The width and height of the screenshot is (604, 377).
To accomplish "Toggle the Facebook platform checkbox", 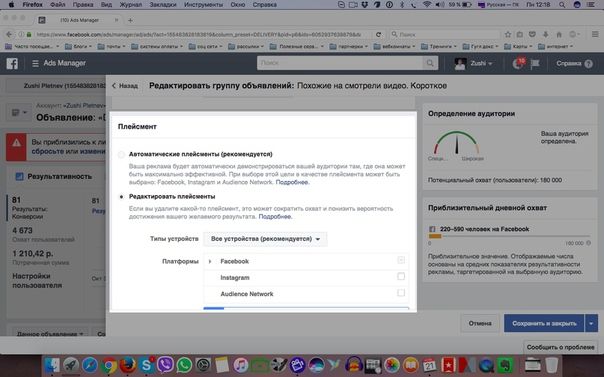I will point(401,260).
